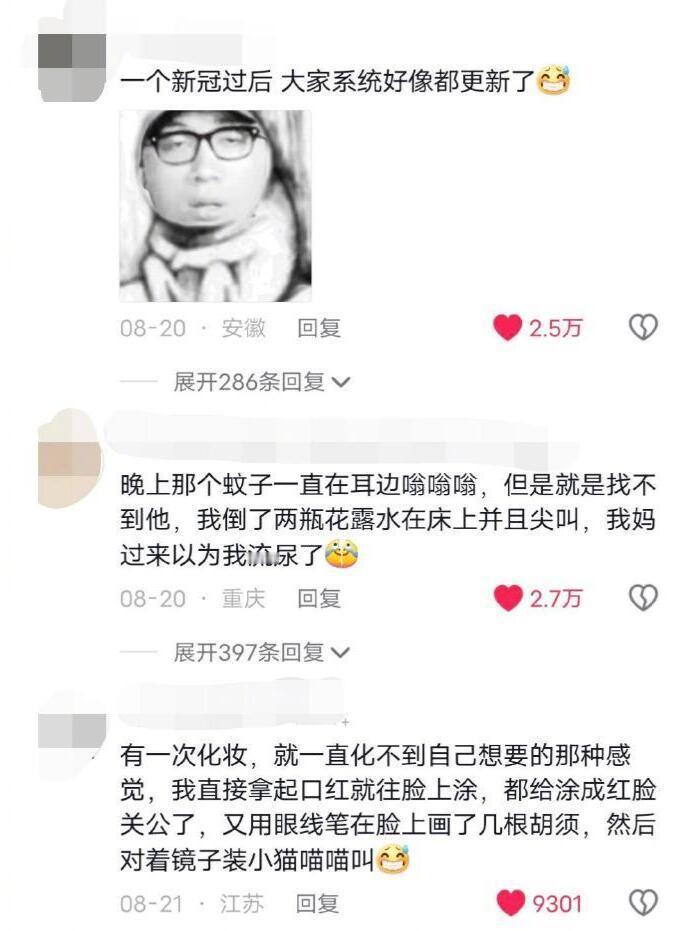Reply to the Jiangsu makeup comment
Viewport: 698px width, 931px height.
pyautogui.click(x=318, y=904)
